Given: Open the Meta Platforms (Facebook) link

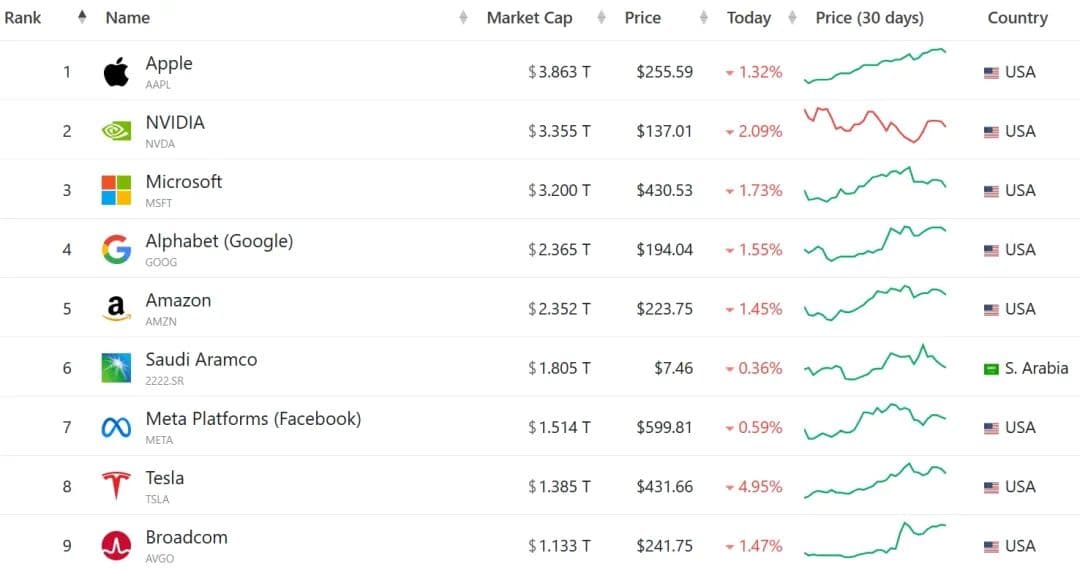Looking at the screenshot, I should pyautogui.click(x=253, y=419).
